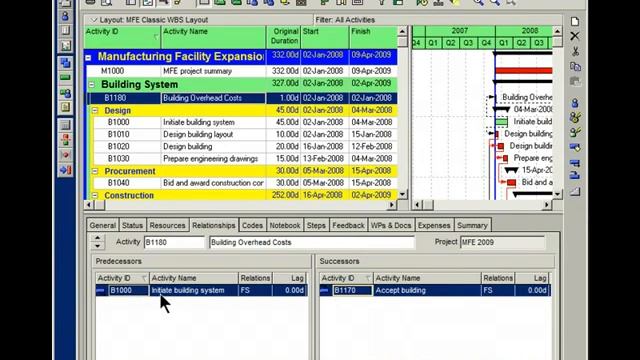
Task: Select the B1010 Design building layout row
Action: pos(245,134)
